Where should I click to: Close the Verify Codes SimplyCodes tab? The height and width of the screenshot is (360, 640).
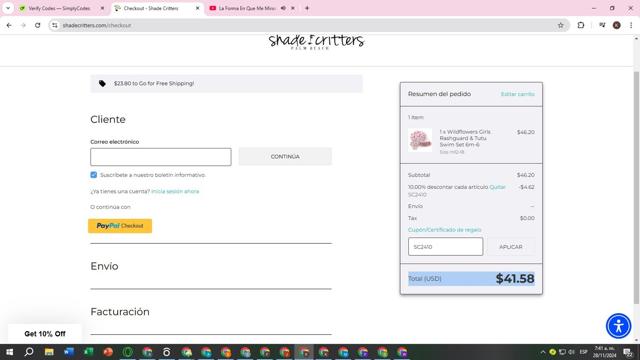click(x=102, y=8)
